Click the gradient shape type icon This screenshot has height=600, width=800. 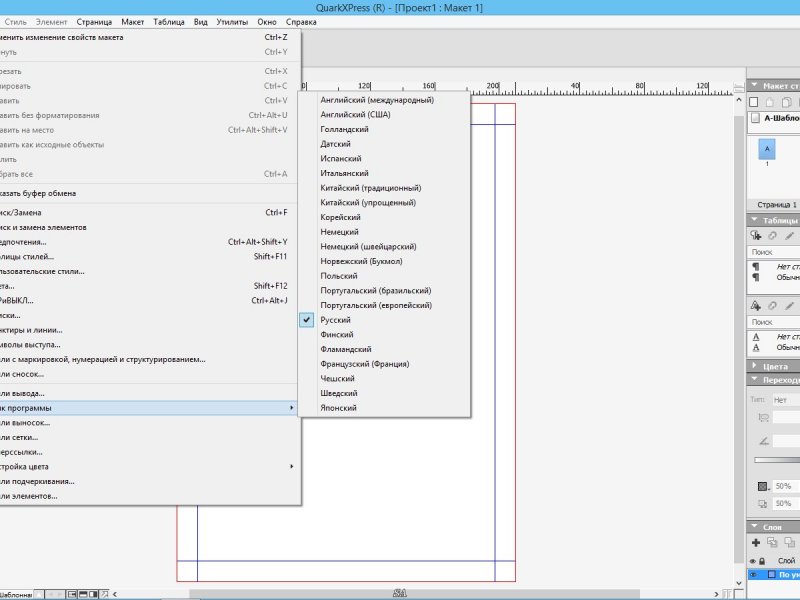(763, 418)
